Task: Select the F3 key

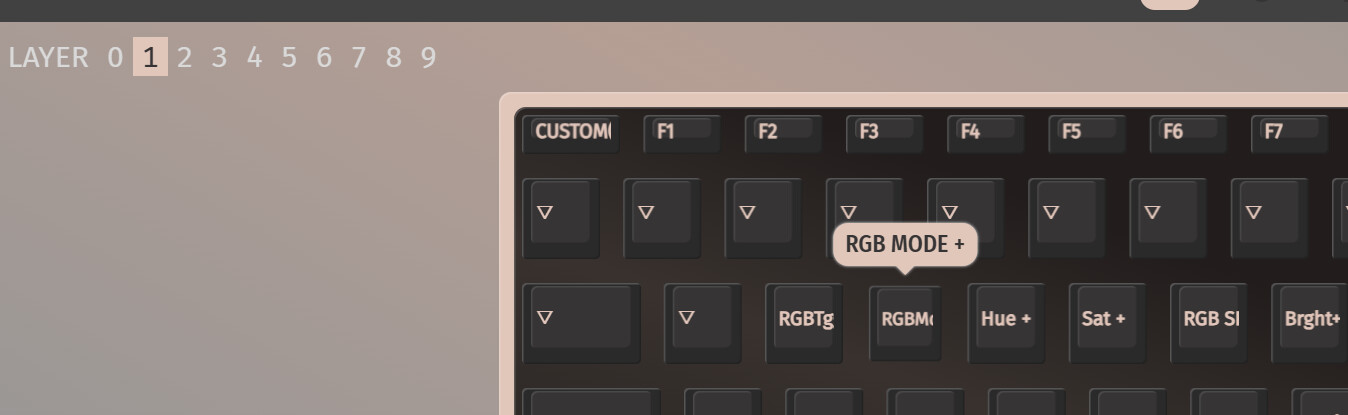Action: point(884,133)
